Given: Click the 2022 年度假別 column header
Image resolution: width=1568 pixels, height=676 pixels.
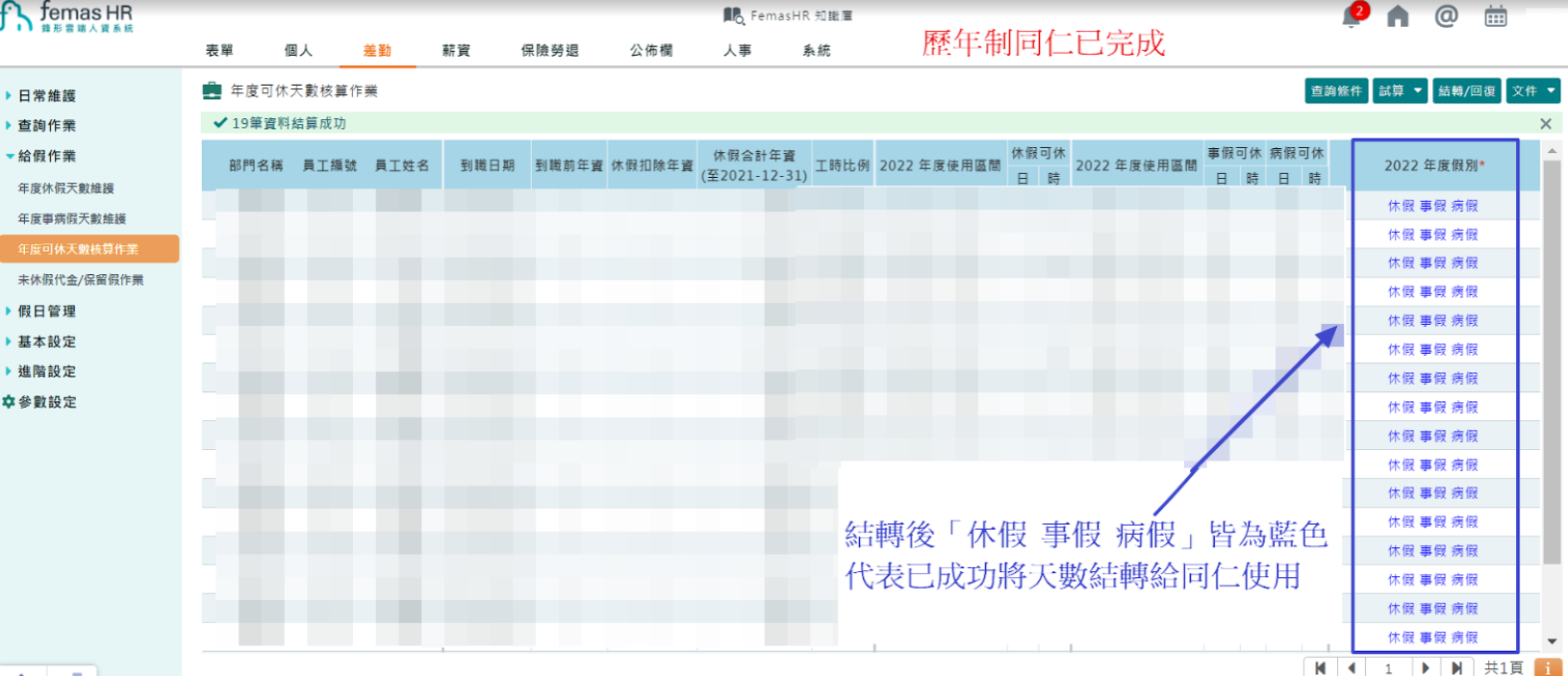Looking at the screenshot, I should 1434,165.
